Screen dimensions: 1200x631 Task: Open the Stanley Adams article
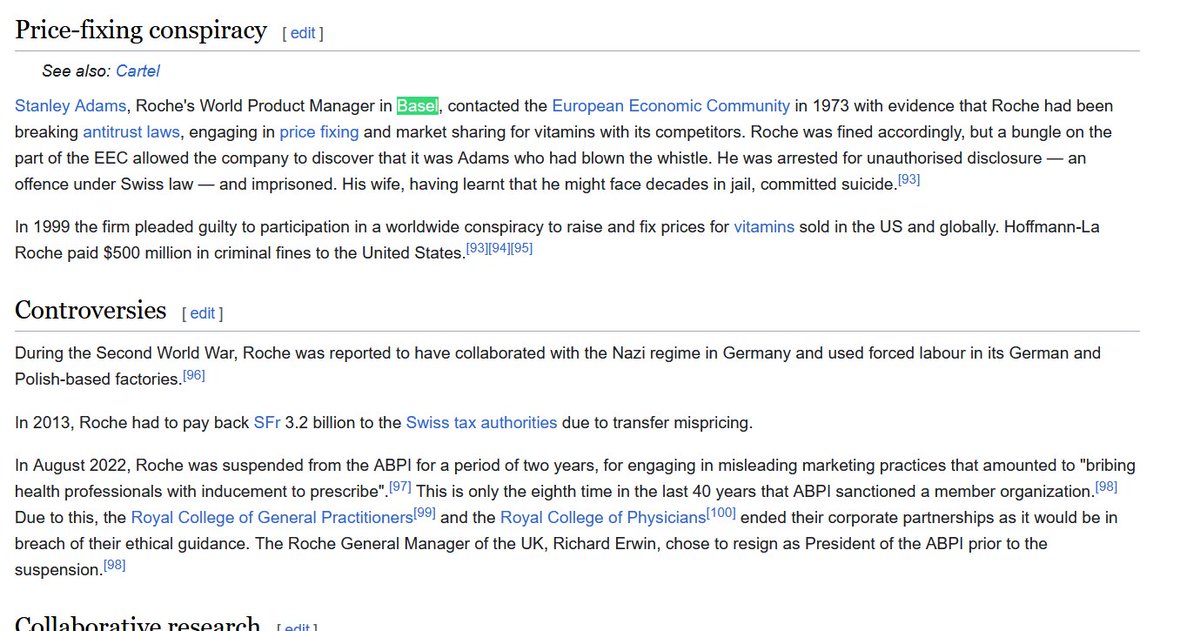[71, 106]
